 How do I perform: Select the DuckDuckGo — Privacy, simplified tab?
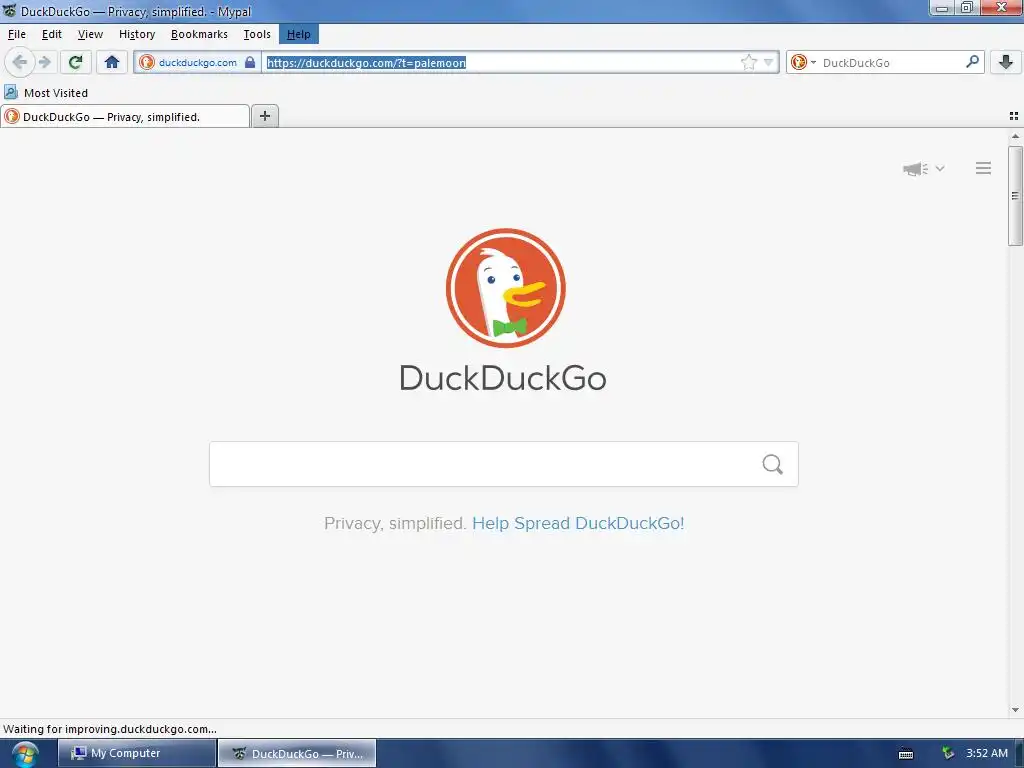(125, 117)
